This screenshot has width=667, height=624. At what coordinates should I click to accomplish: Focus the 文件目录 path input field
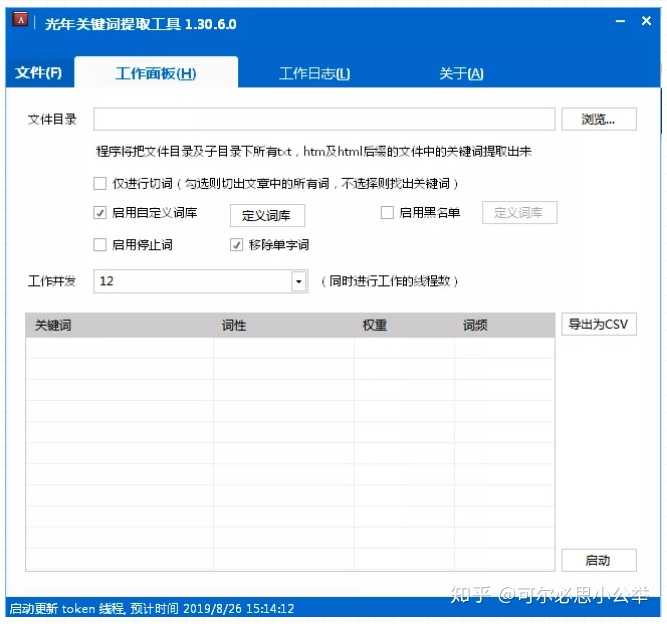pyautogui.click(x=324, y=119)
